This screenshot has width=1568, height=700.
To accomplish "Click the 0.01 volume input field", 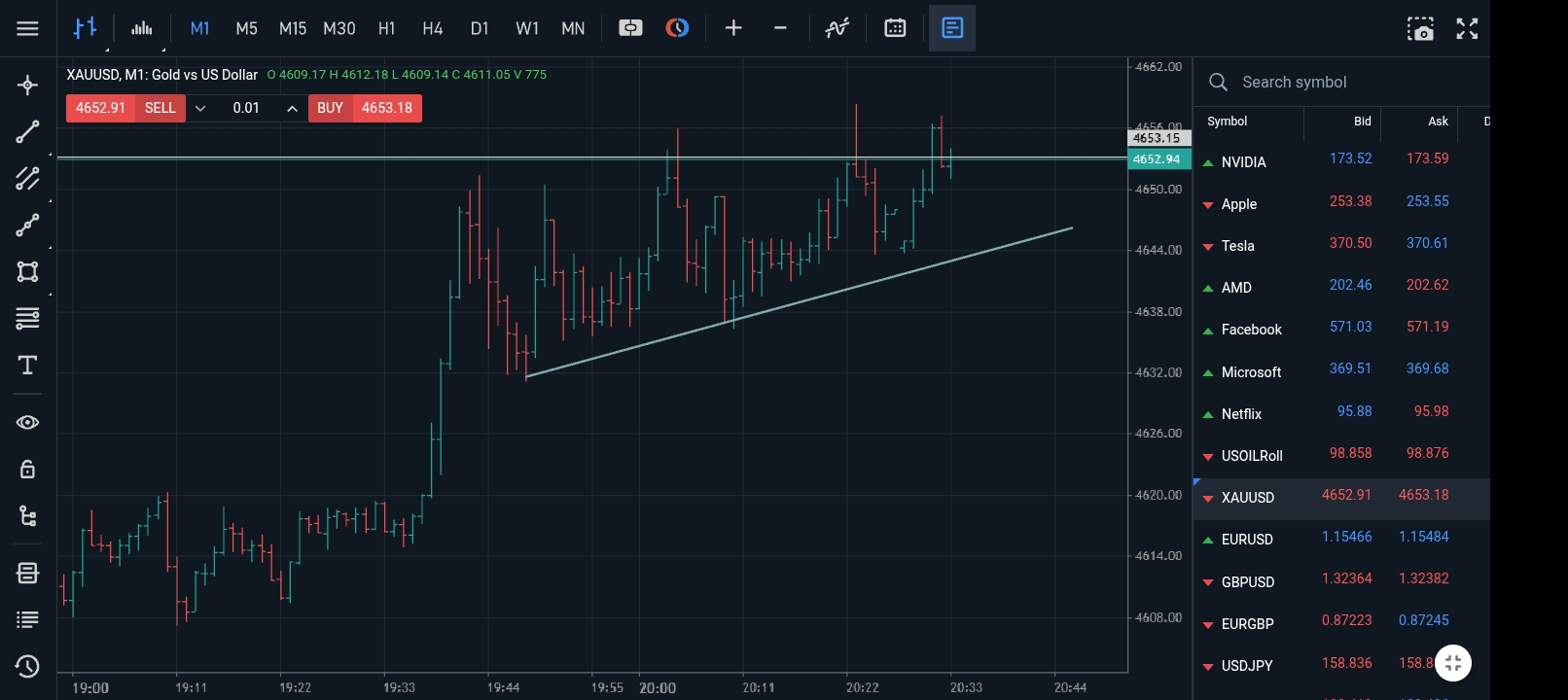I will coord(246,108).
